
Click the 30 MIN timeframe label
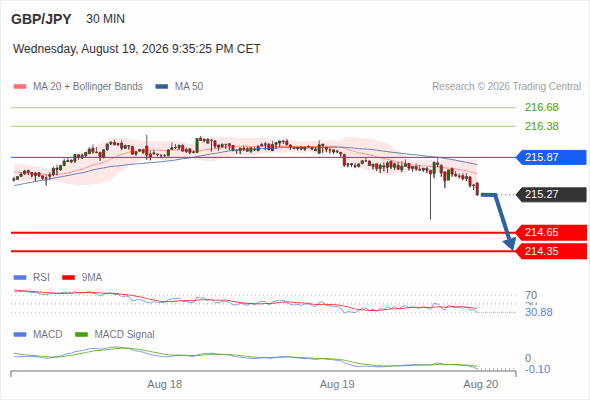(x=105, y=19)
